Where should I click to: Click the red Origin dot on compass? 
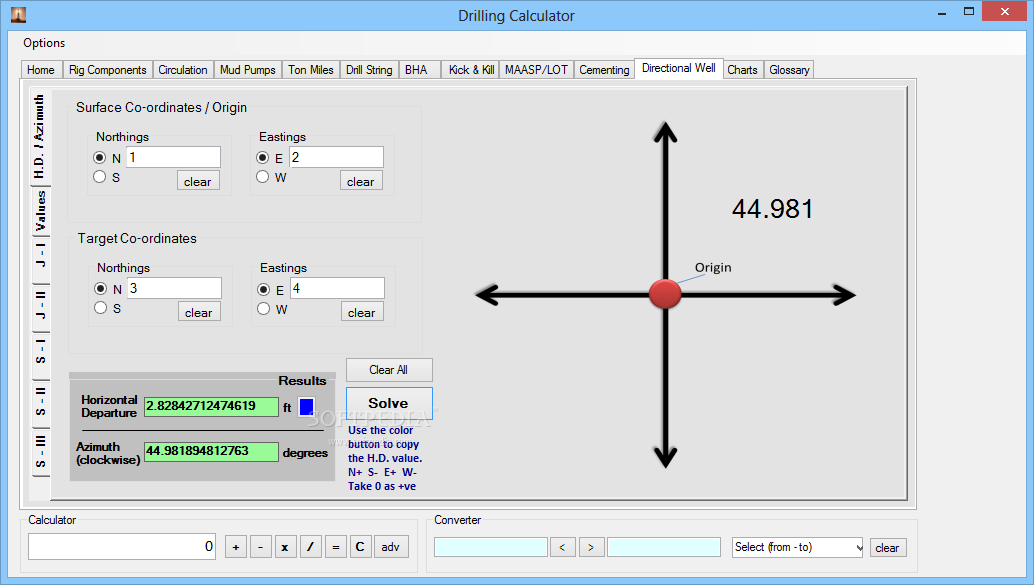(x=665, y=294)
